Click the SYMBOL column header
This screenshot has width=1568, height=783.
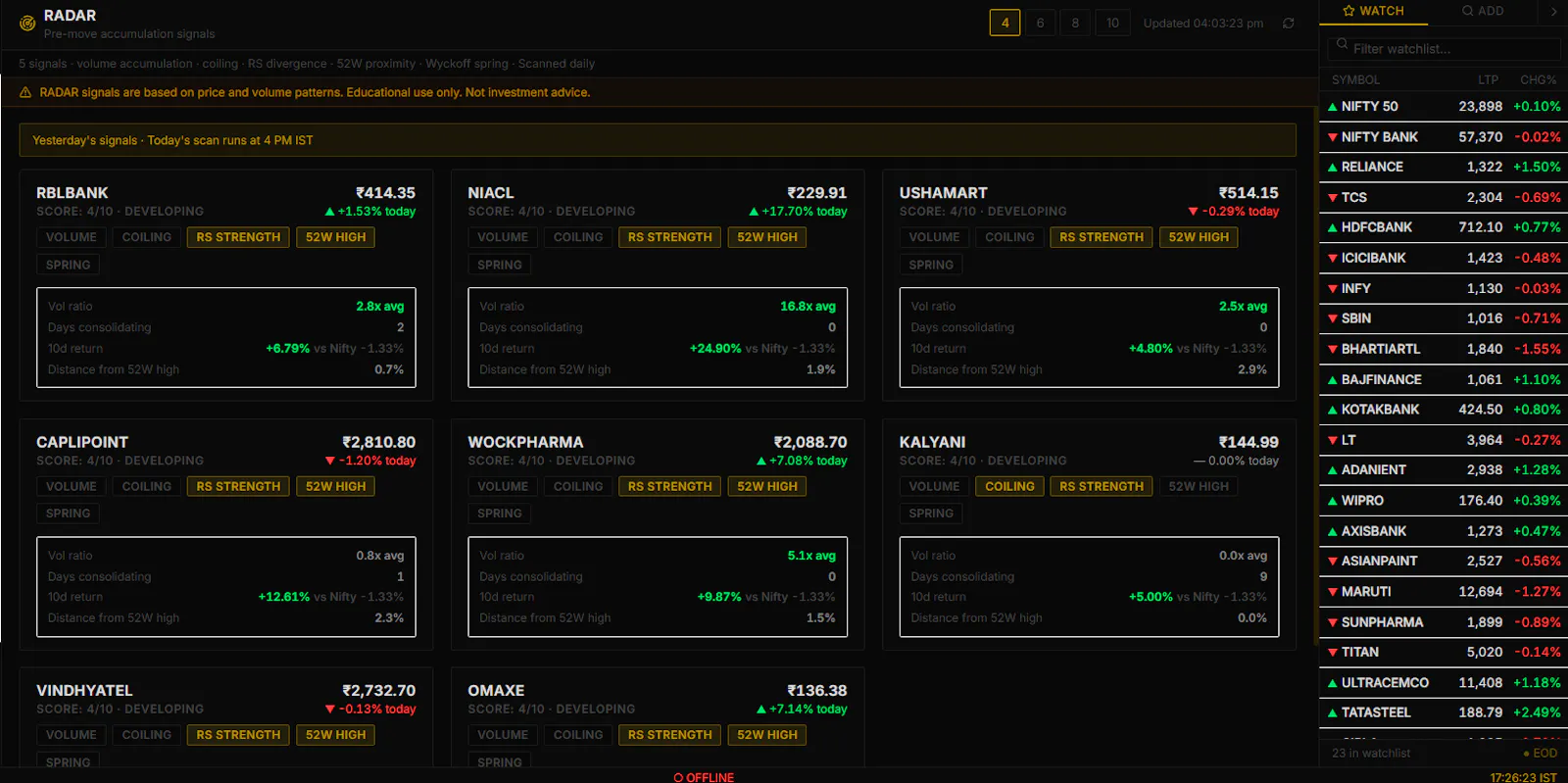pos(1355,79)
